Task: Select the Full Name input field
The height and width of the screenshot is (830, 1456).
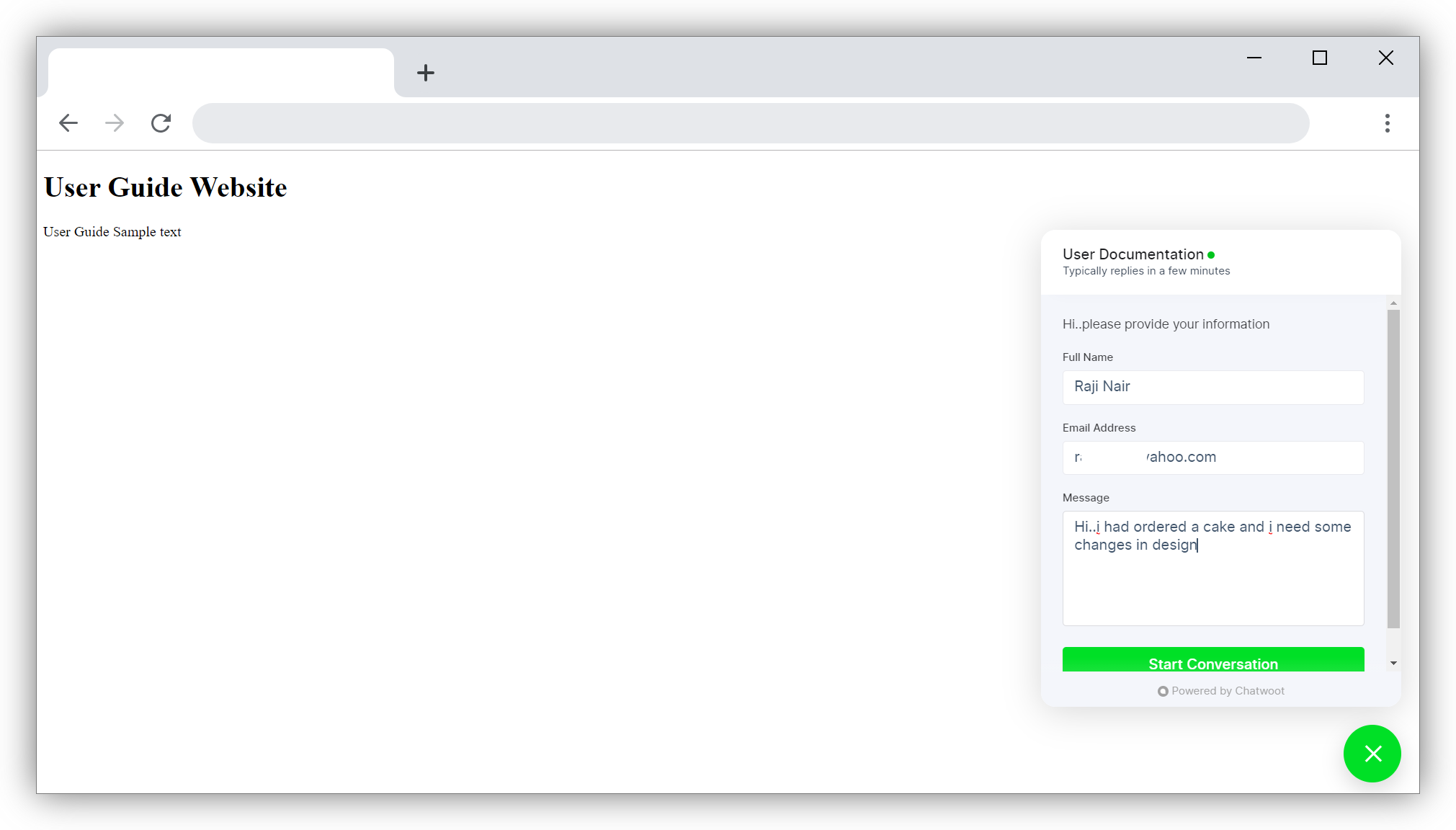Action: pos(1213,387)
